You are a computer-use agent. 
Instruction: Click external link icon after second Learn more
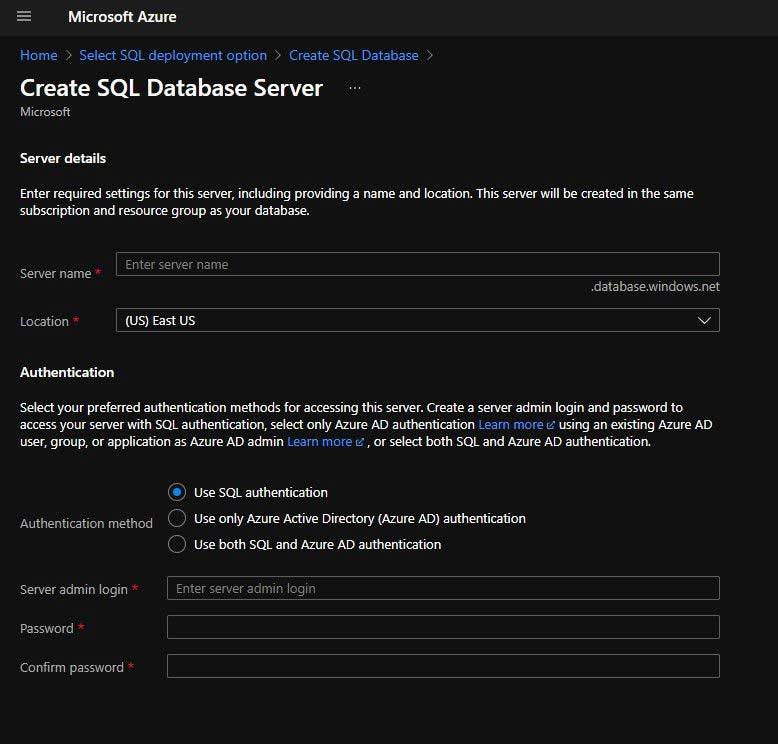tap(360, 442)
